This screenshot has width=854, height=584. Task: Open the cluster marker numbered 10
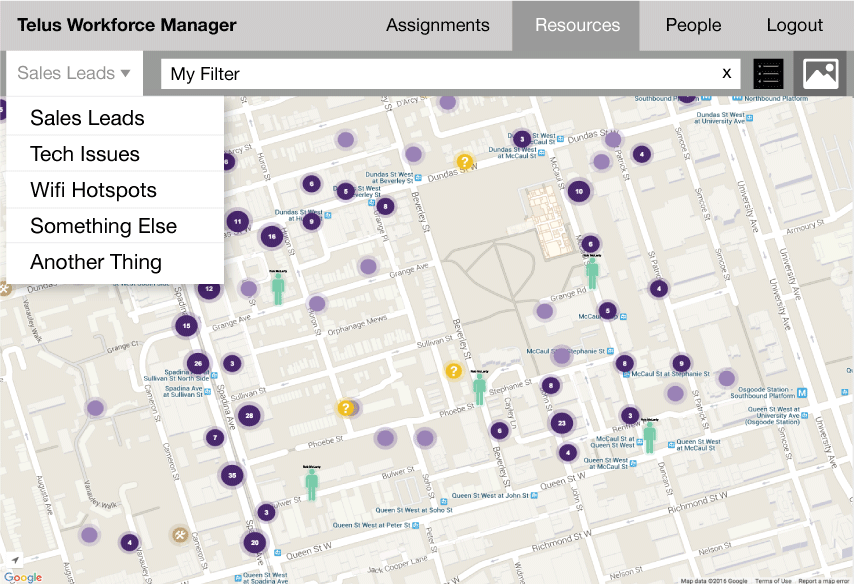[x=579, y=191]
